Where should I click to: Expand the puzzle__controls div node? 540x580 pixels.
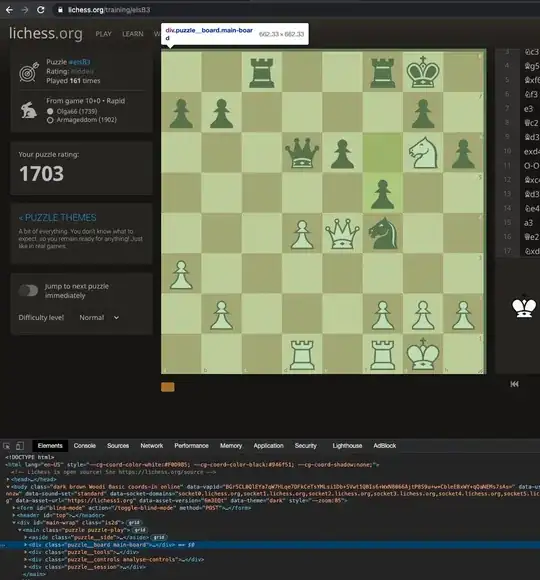(x=26, y=559)
